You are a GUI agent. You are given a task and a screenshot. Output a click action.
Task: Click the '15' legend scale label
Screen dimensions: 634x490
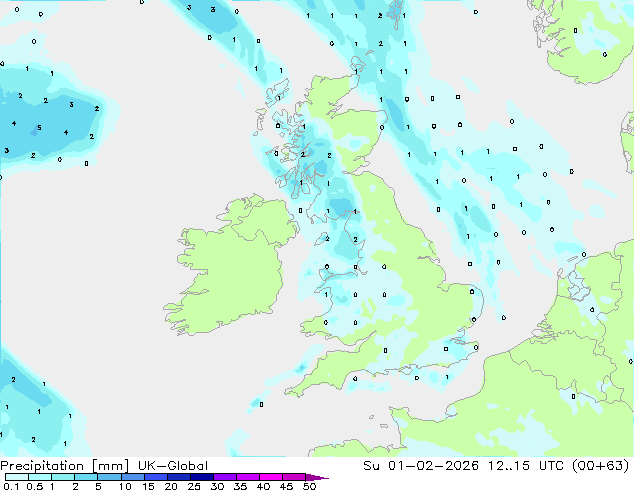coord(148,486)
